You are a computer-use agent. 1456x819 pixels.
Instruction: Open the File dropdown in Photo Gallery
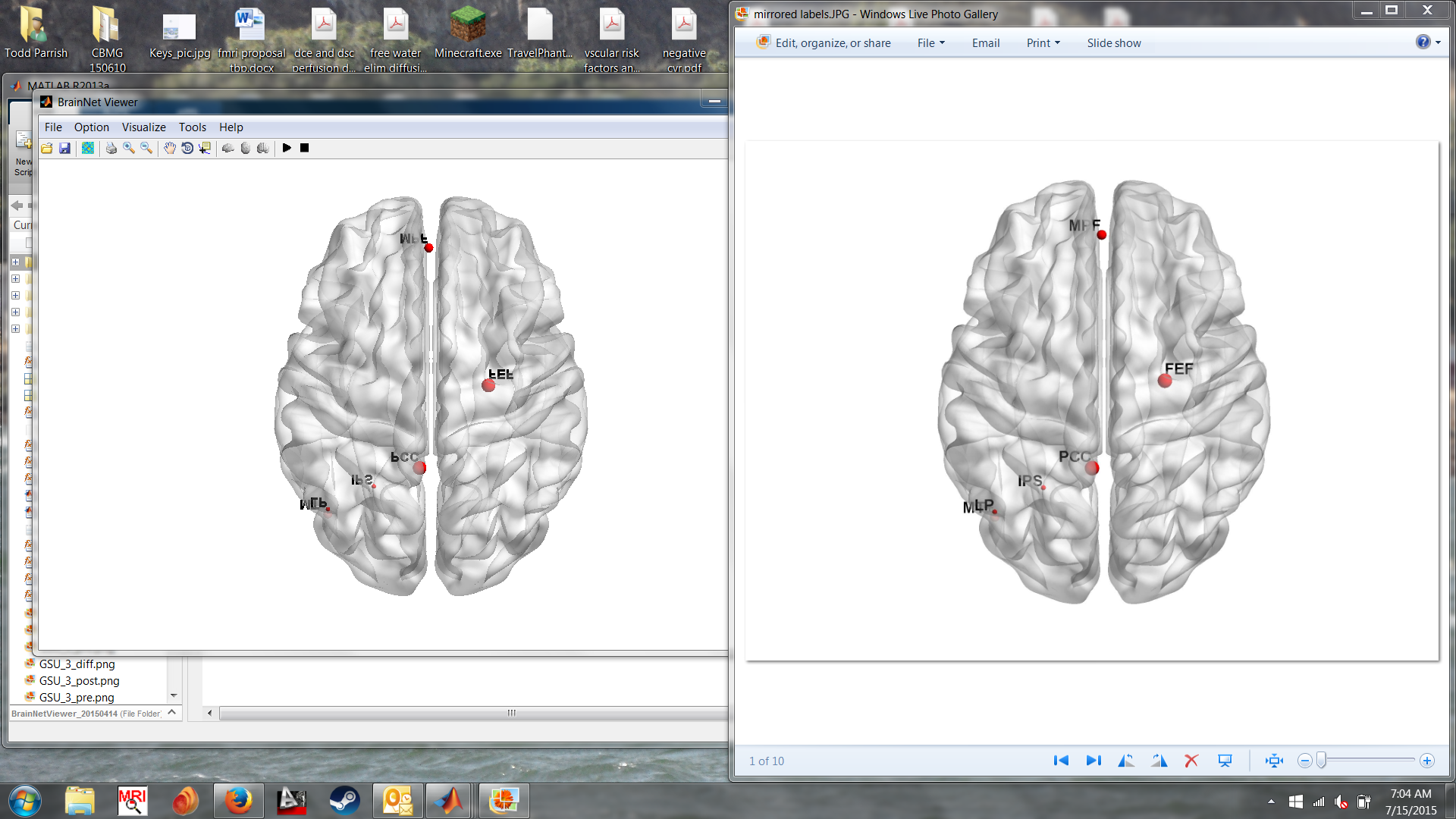[930, 43]
